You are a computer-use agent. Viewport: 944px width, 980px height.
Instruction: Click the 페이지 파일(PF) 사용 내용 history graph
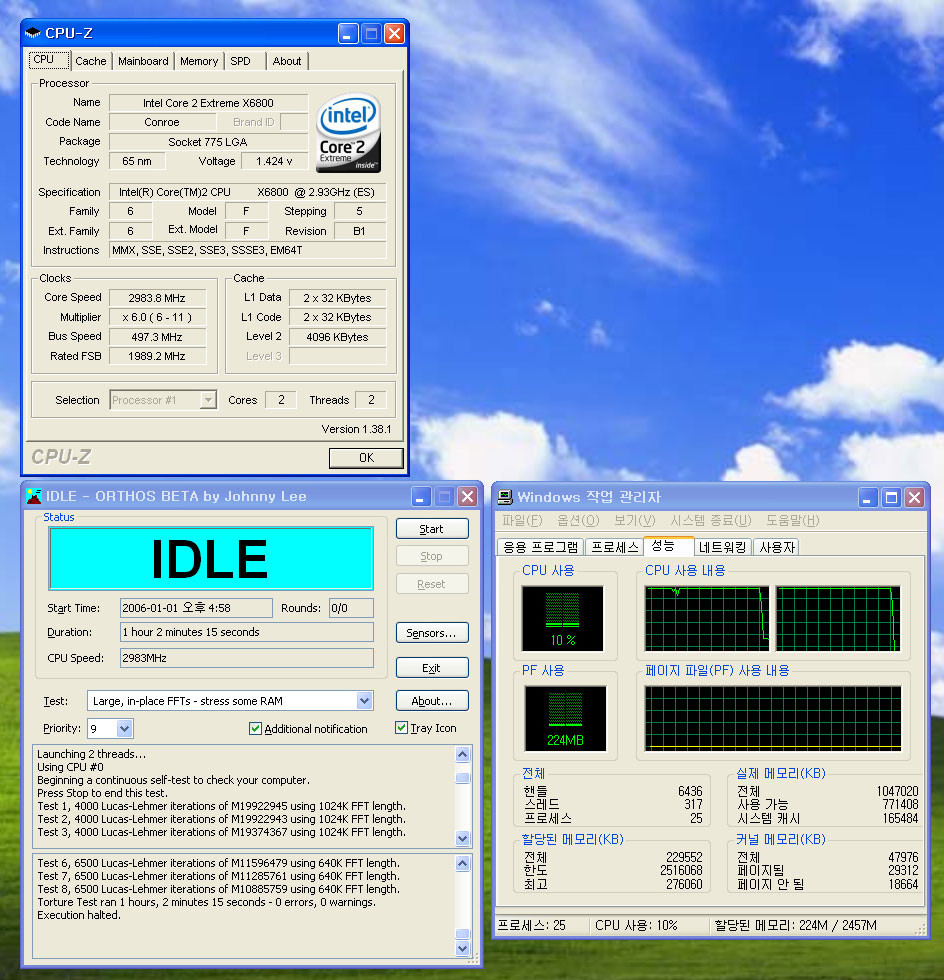click(x=773, y=718)
